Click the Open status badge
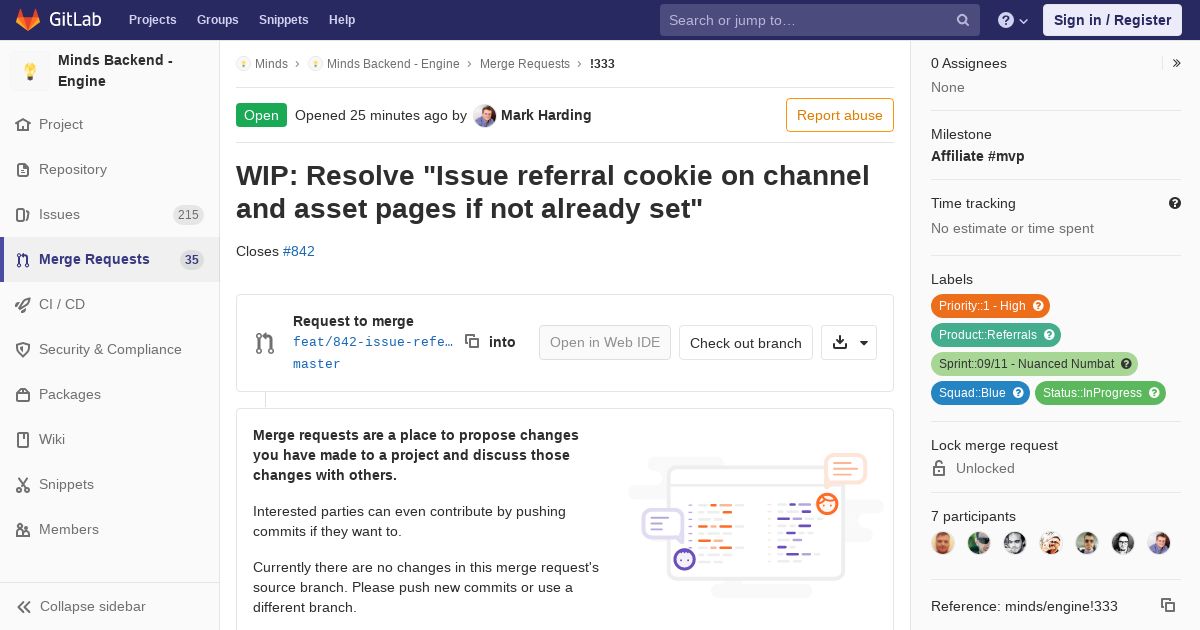 (261, 115)
